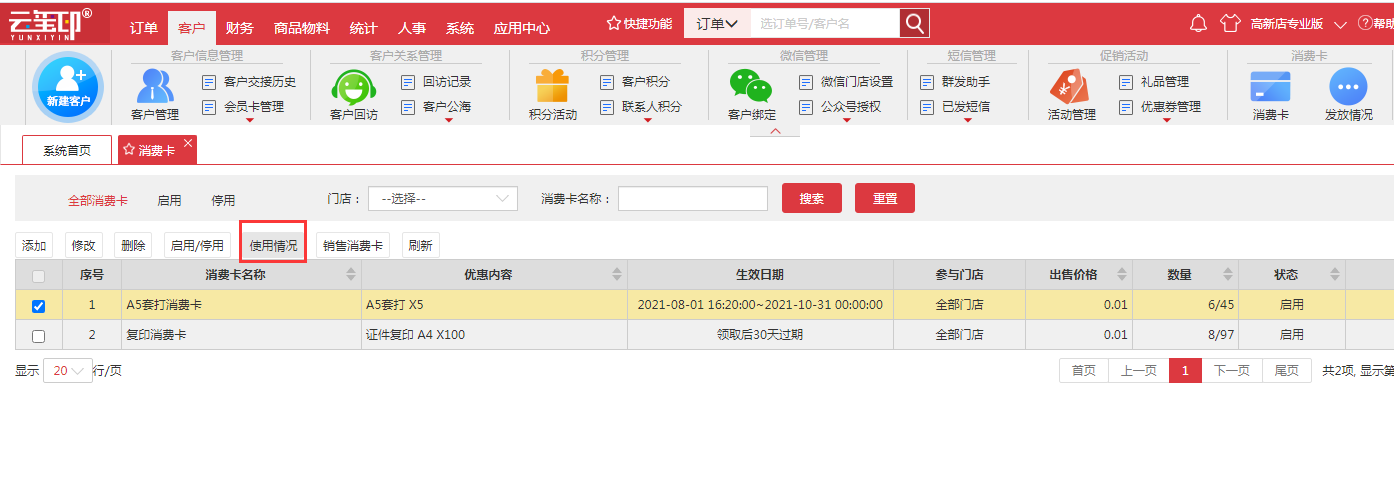The image size is (1394, 485).
Task: Toggle the select-all header checkbox
Action: [x=39, y=275]
